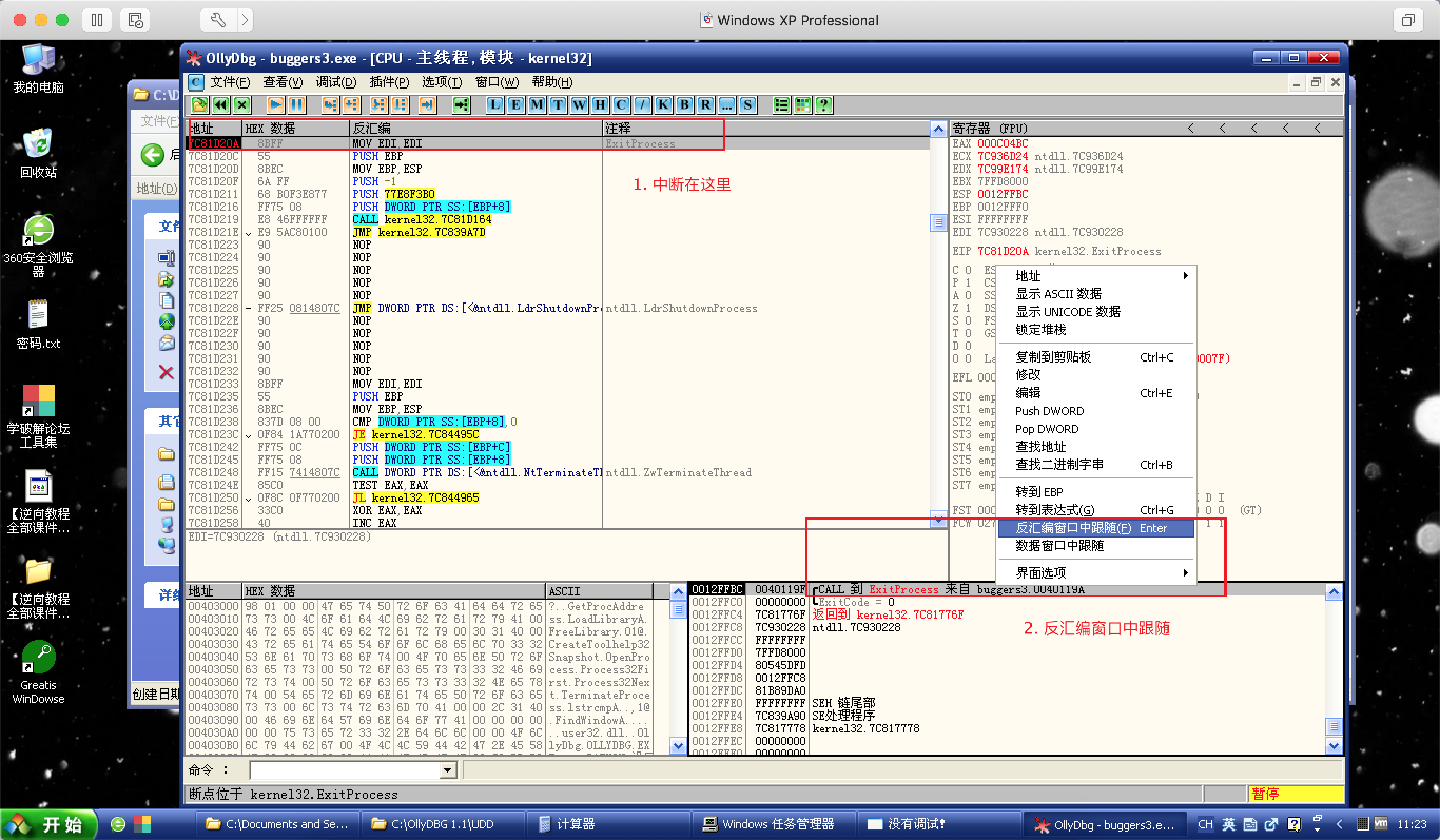1440x840 pixels.
Task: Click the Run program play icon
Action: point(276,104)
